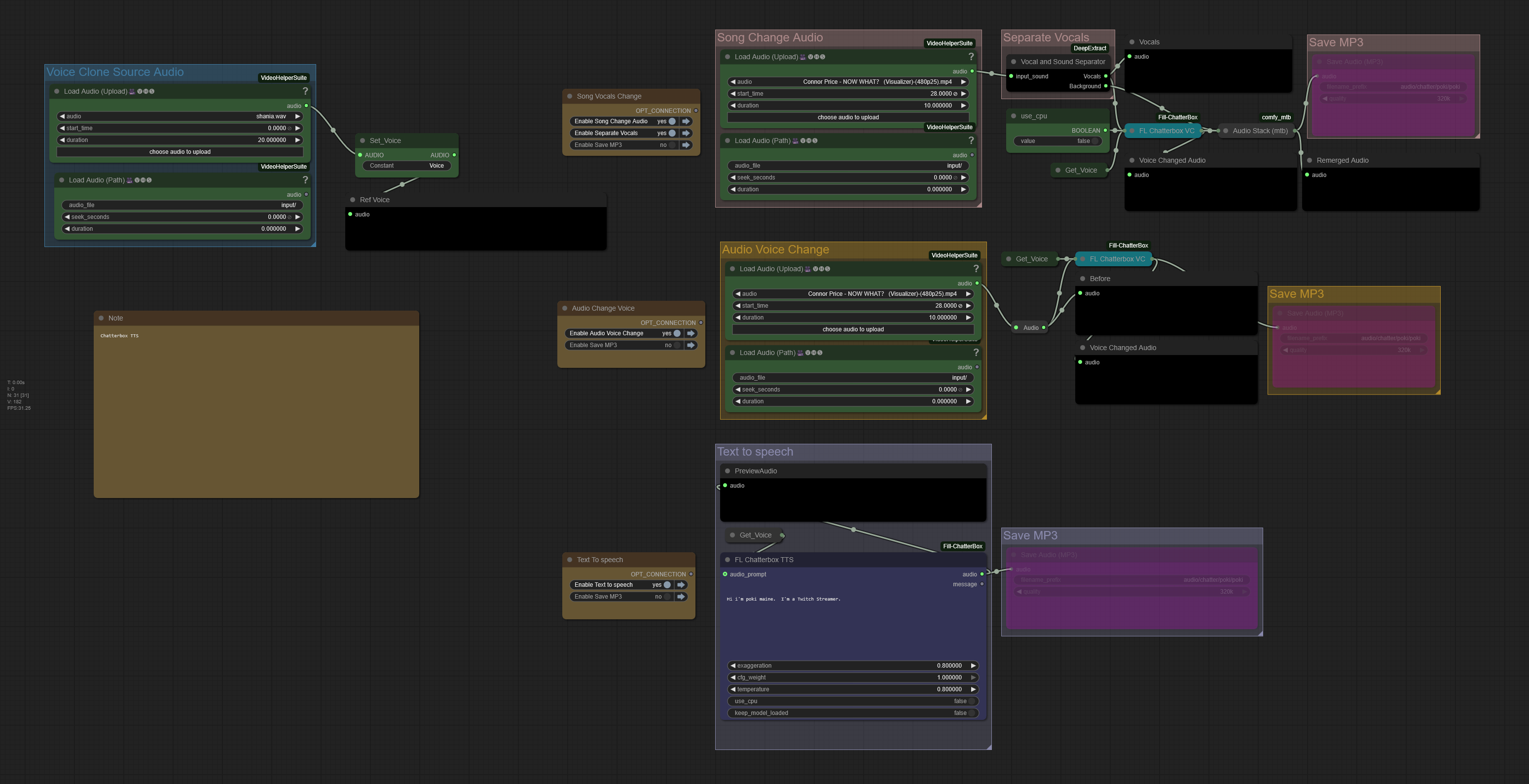Open the Constant Voice dropdown in Set_Voice
The image size is (1529, 784).
click(407, 166)
